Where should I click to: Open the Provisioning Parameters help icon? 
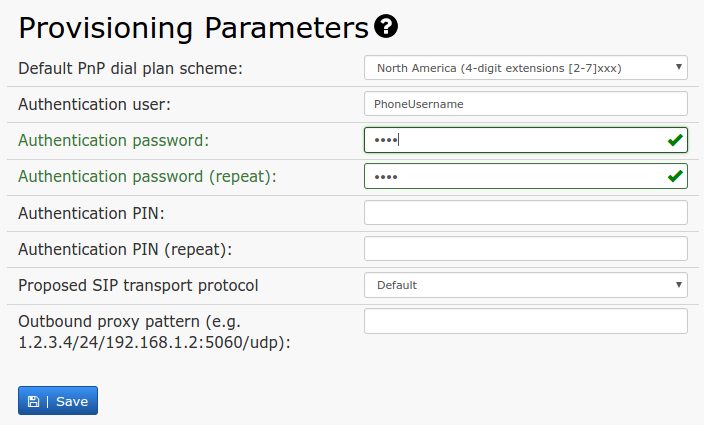(386, 26)
